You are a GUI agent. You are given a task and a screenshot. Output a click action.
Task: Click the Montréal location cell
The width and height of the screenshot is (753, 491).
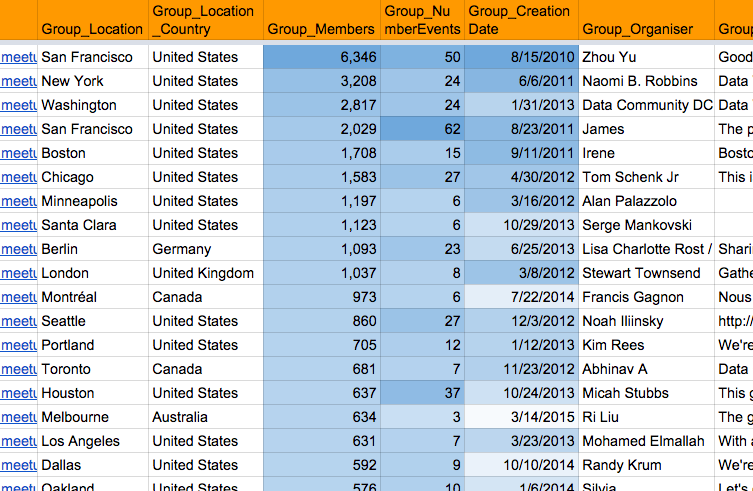92,297
